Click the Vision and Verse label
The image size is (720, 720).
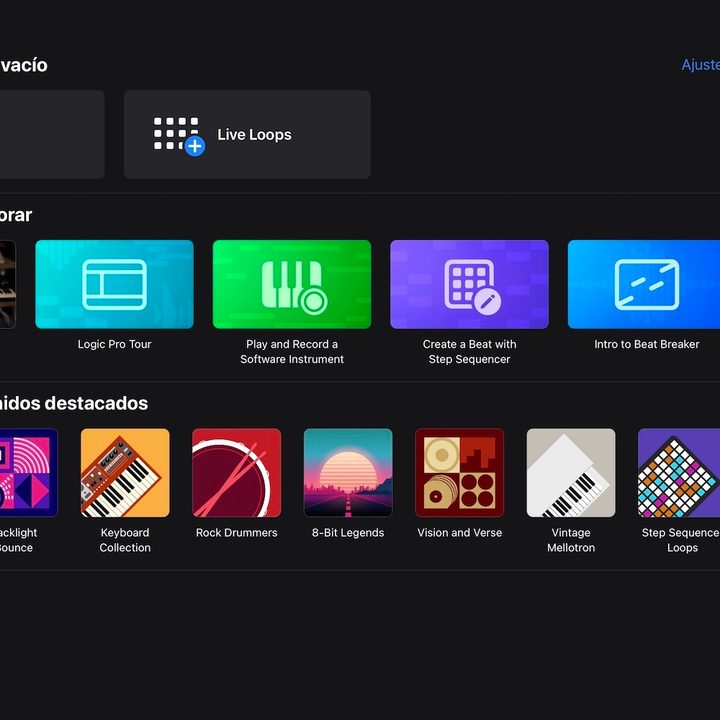pyautogui.click(x=460, y=533)
